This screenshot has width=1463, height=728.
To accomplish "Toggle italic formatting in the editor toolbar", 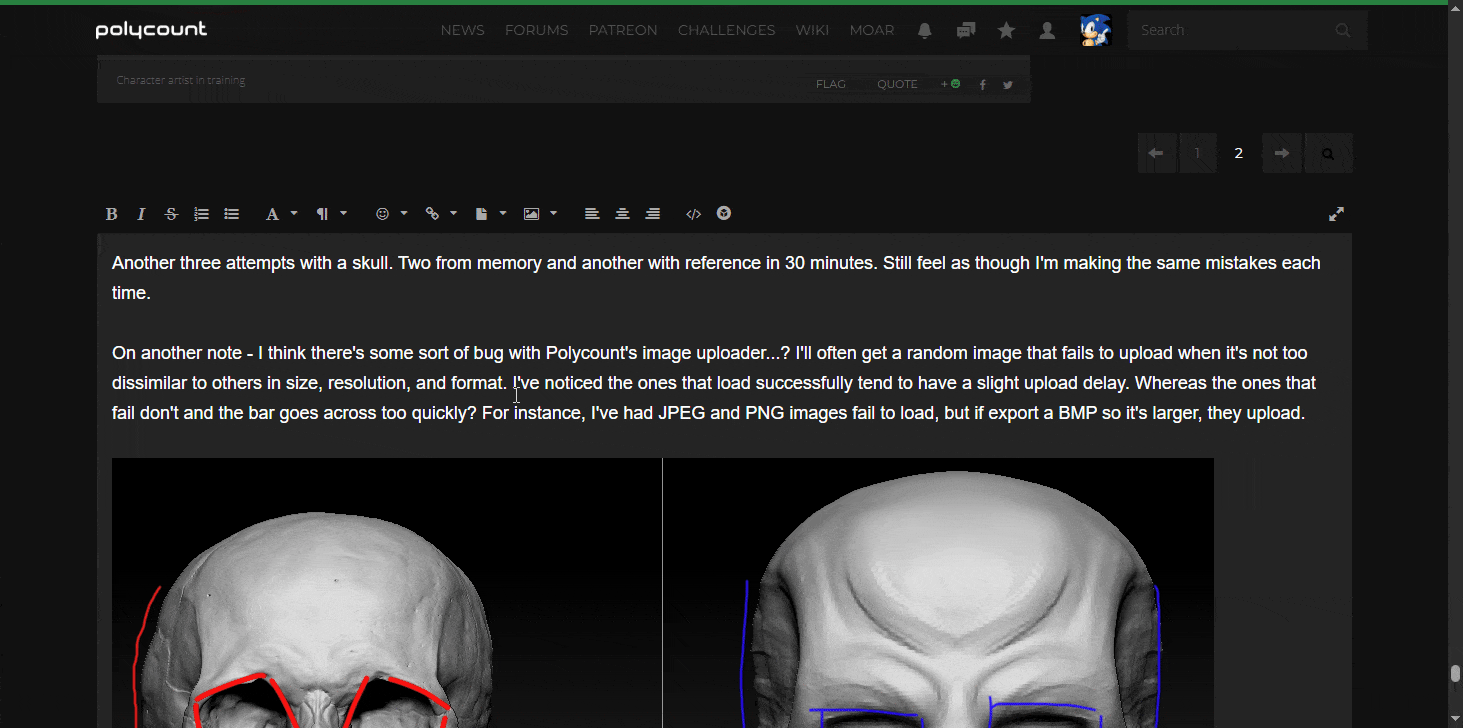I will coord(141,214).
